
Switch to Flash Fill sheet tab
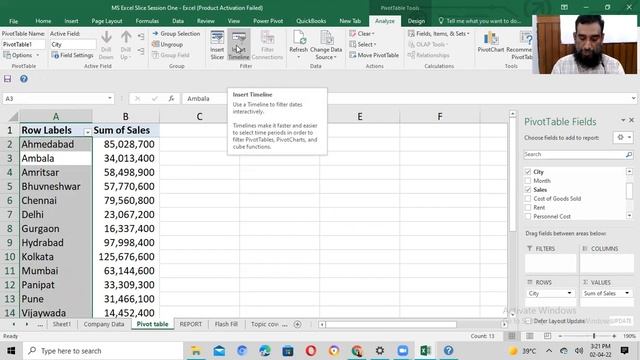226,324
